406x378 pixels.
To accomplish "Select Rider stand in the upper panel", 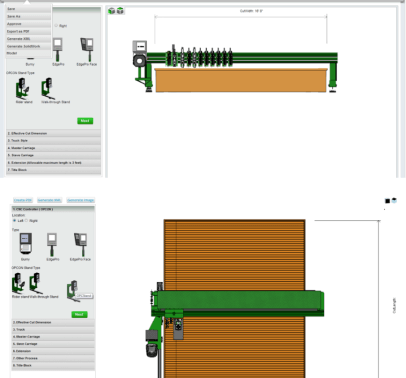I will coord(22,89).
